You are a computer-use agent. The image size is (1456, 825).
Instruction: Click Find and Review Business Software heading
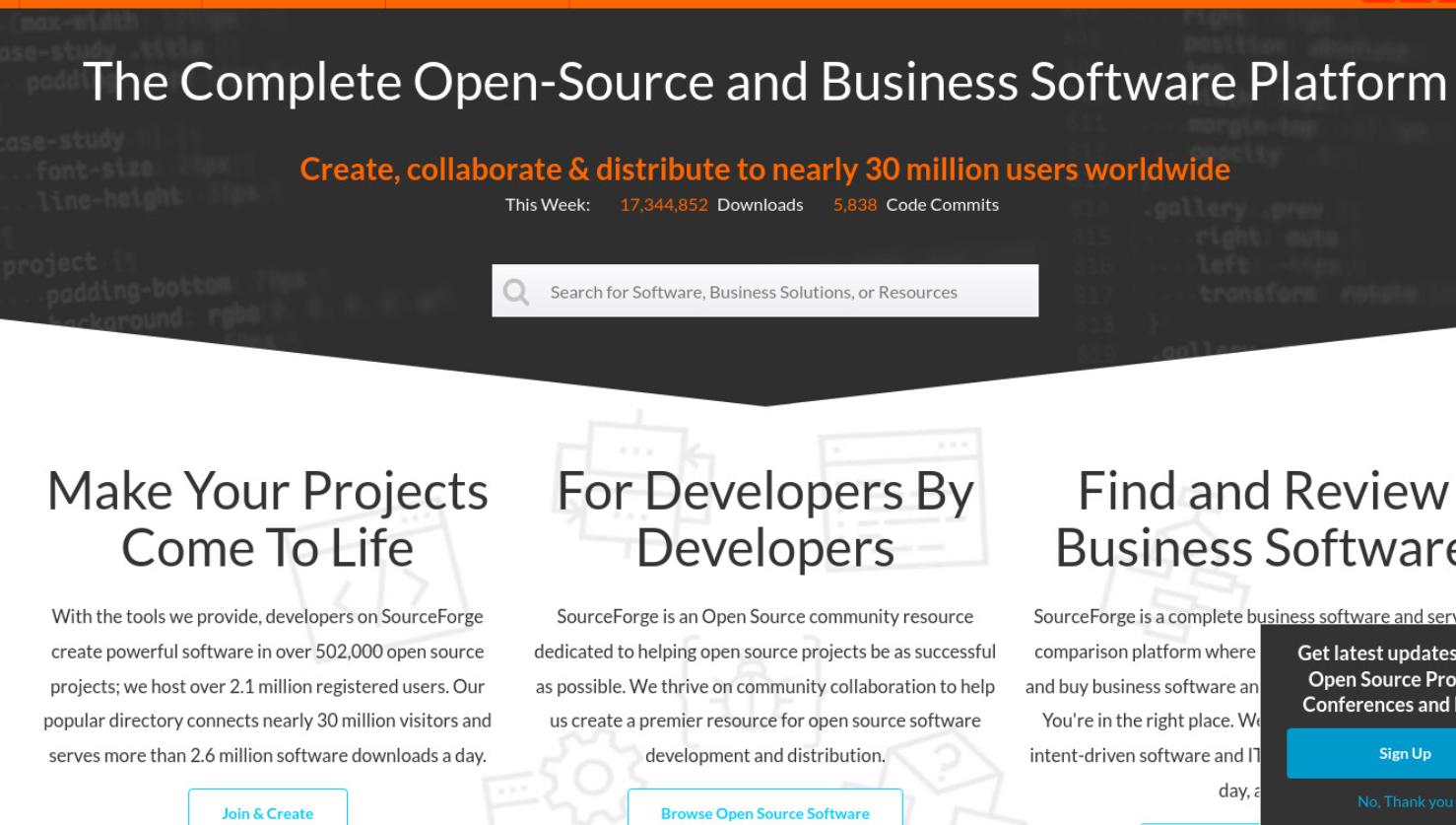click(1256, 518)
